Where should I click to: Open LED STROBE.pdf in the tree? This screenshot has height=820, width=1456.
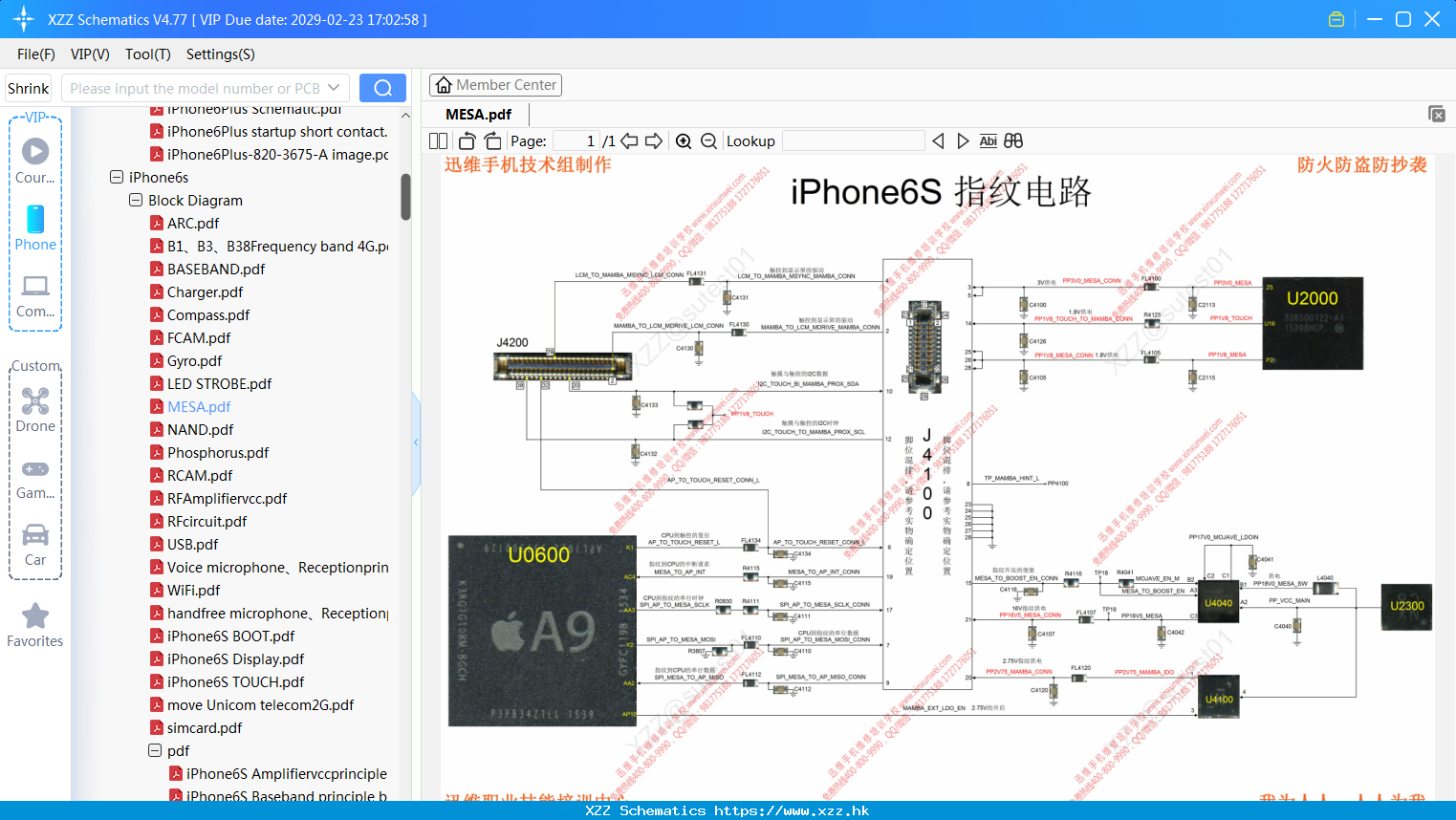pos(219,383)
